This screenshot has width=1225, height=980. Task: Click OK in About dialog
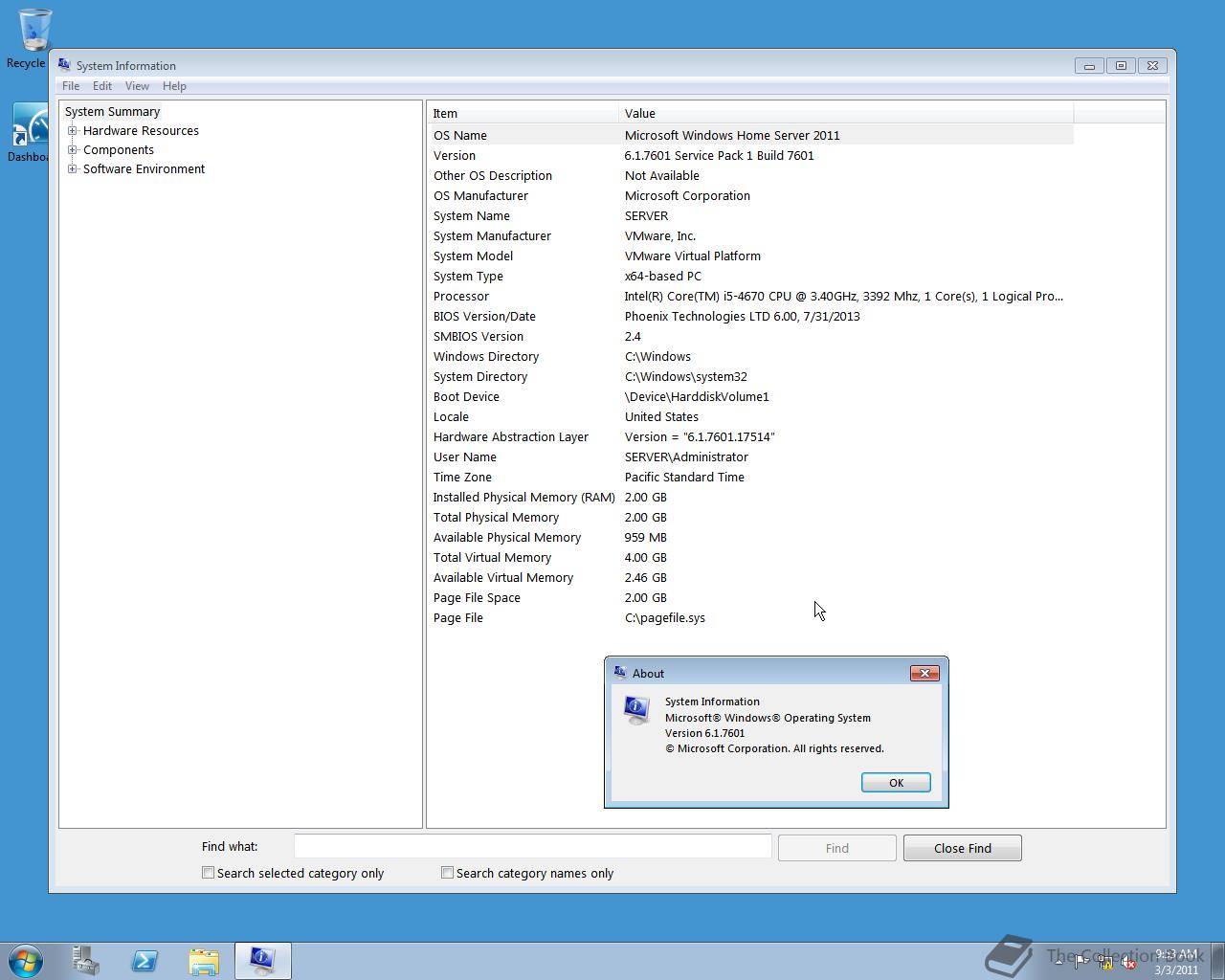(x=896, y=783)
